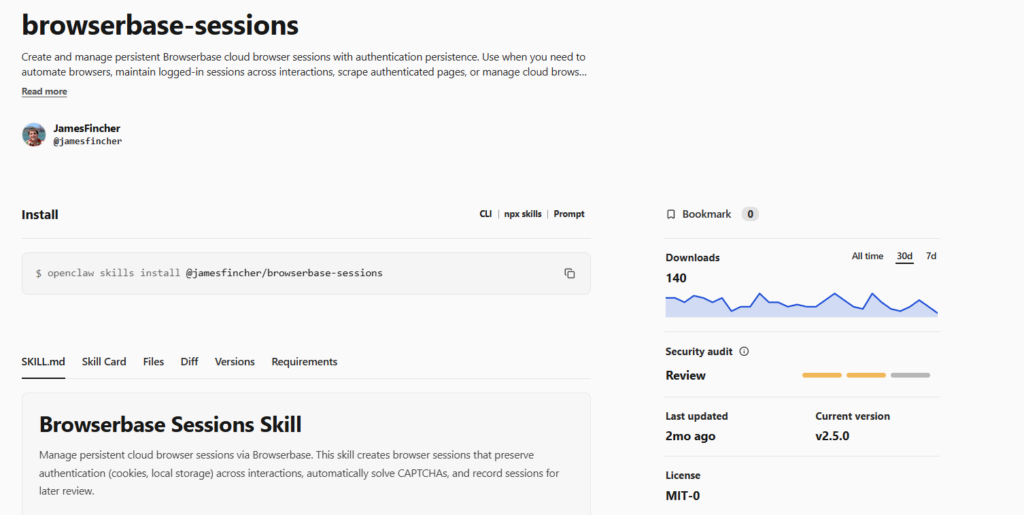Open the SKILL.md tab
This screenshot has height=515, width=1024.
43,362
